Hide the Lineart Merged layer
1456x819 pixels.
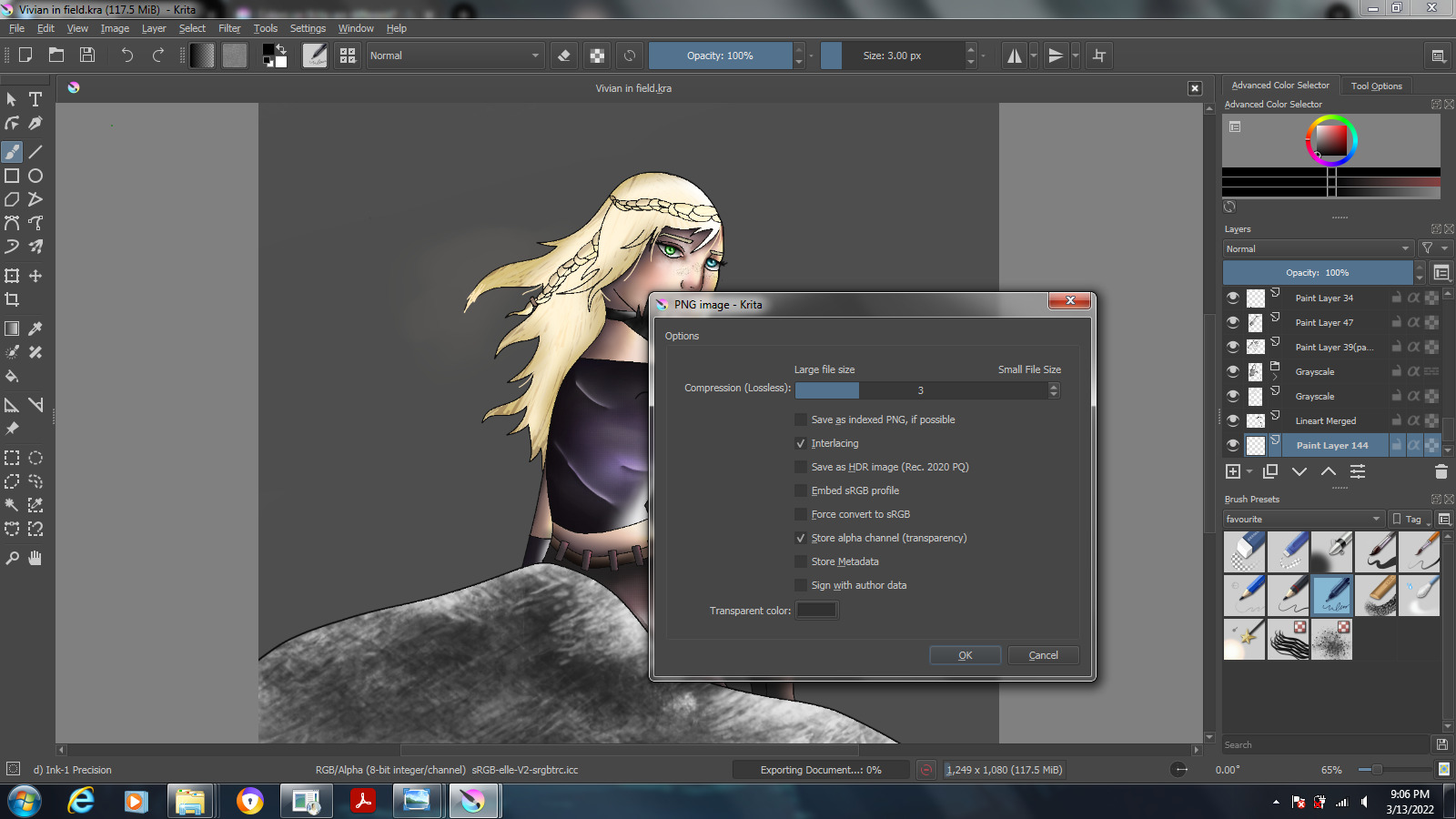1233,420
